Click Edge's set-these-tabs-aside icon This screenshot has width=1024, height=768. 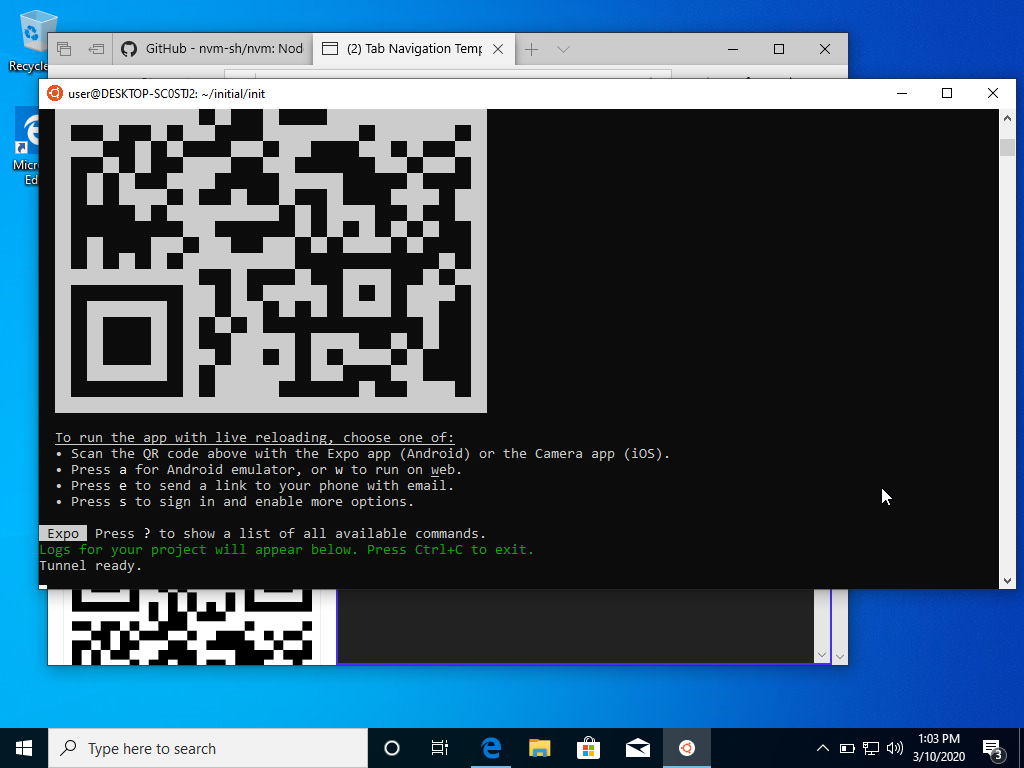pos(96,49)
